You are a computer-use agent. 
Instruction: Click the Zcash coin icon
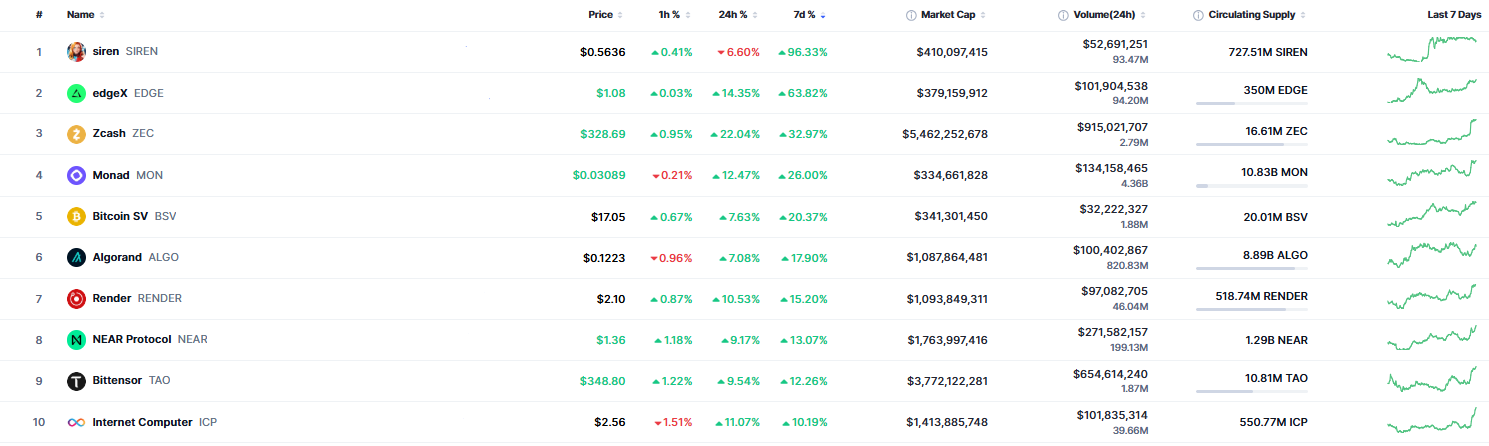(76, 134)
